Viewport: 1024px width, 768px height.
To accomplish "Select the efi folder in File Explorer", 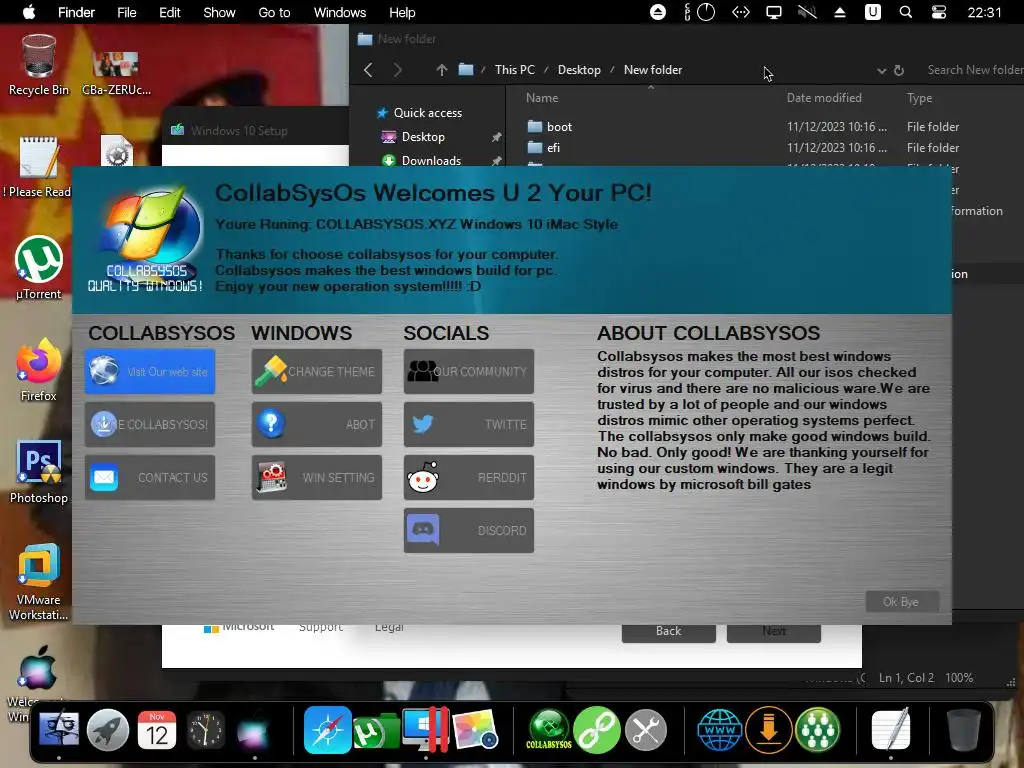I will pyautogui.click(x=553, y=148).
